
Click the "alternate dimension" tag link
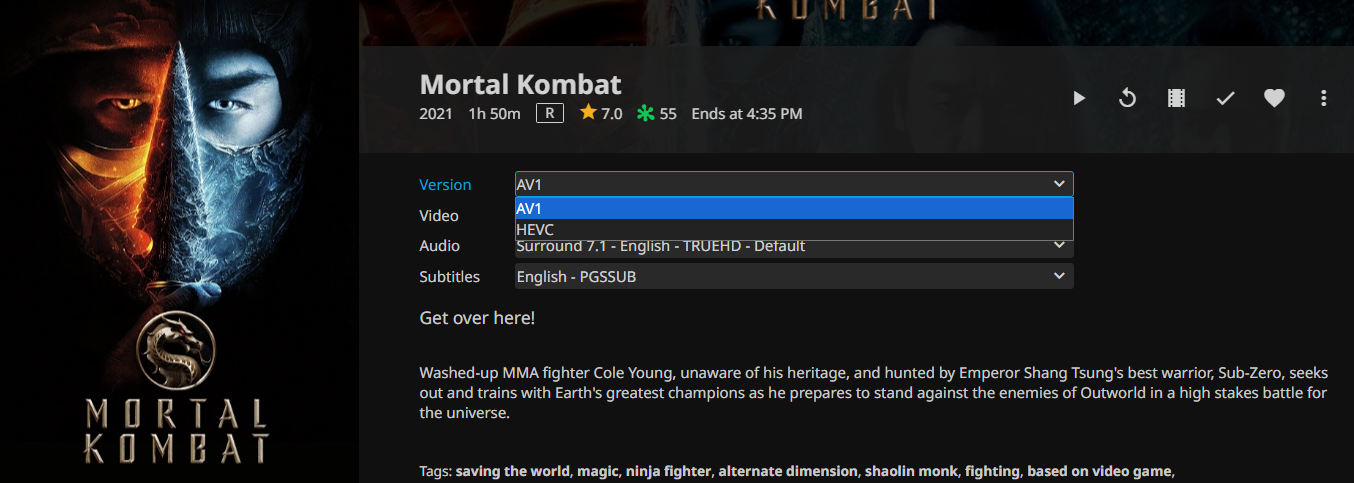pyautogui.click(x=787, y=471)
